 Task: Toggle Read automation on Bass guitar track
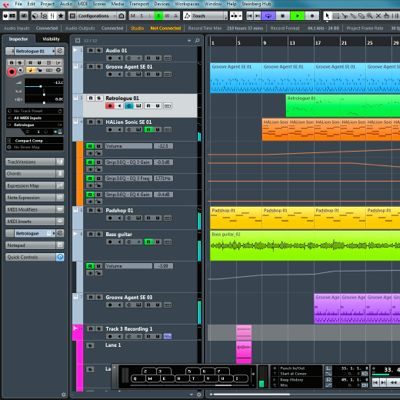[148, 242]
